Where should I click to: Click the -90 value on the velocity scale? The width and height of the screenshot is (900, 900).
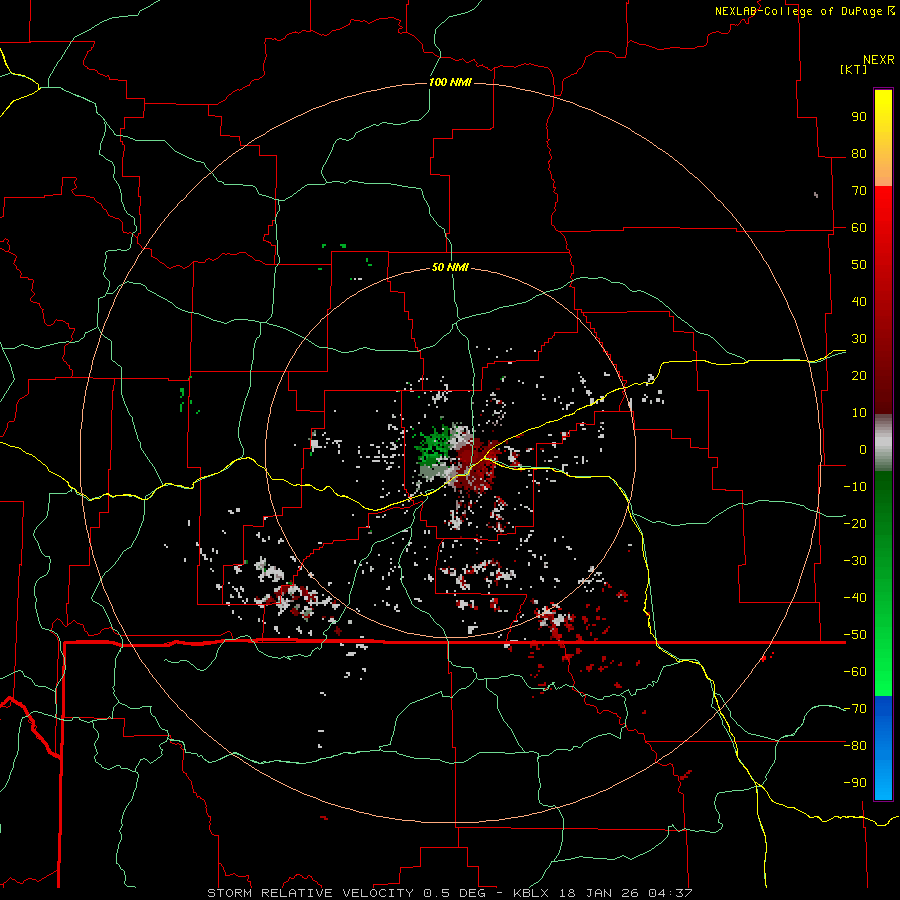[x=855, y=783]
